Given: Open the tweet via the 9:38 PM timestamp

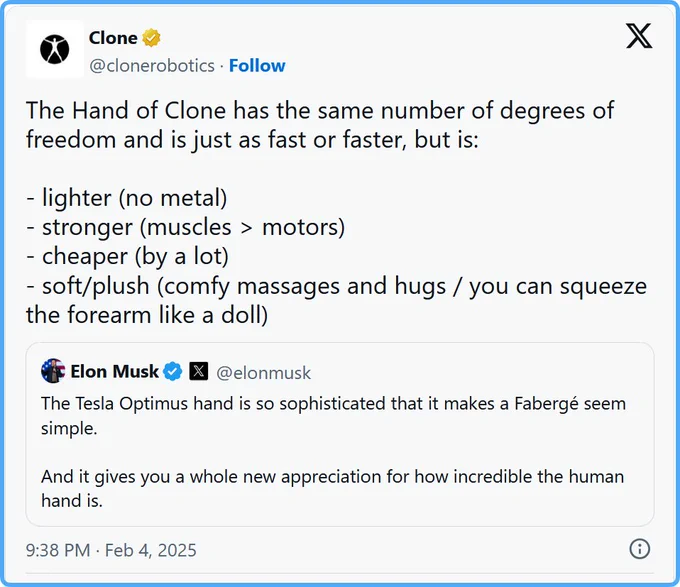Looking at the screenshot, I should pos(58,550).
